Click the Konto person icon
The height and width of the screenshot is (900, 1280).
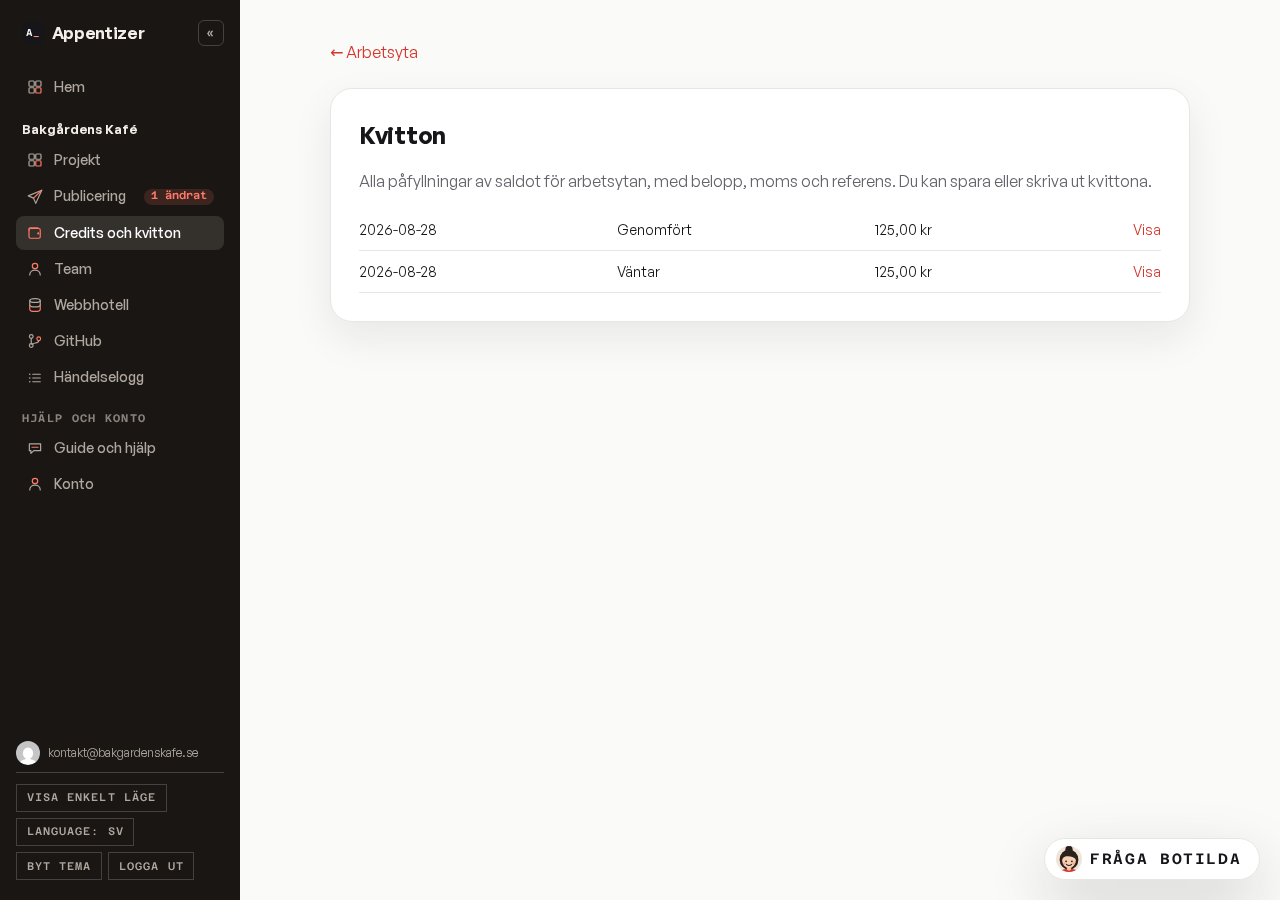[x=35, y=484]
